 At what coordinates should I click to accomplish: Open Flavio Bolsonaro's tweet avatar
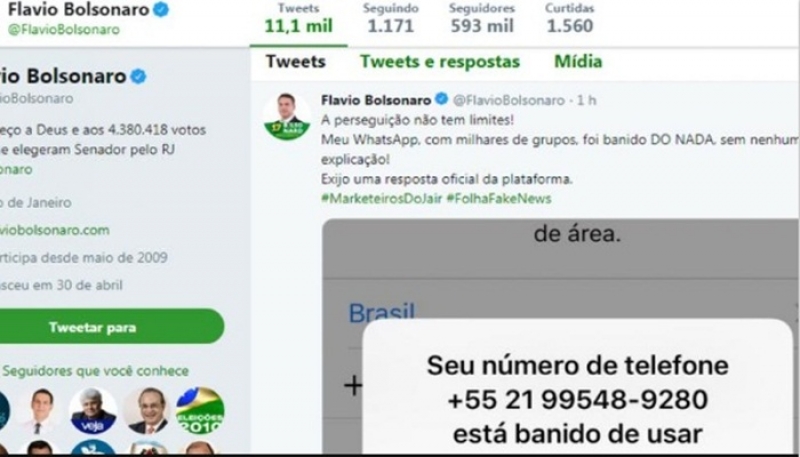click(287, 117)
